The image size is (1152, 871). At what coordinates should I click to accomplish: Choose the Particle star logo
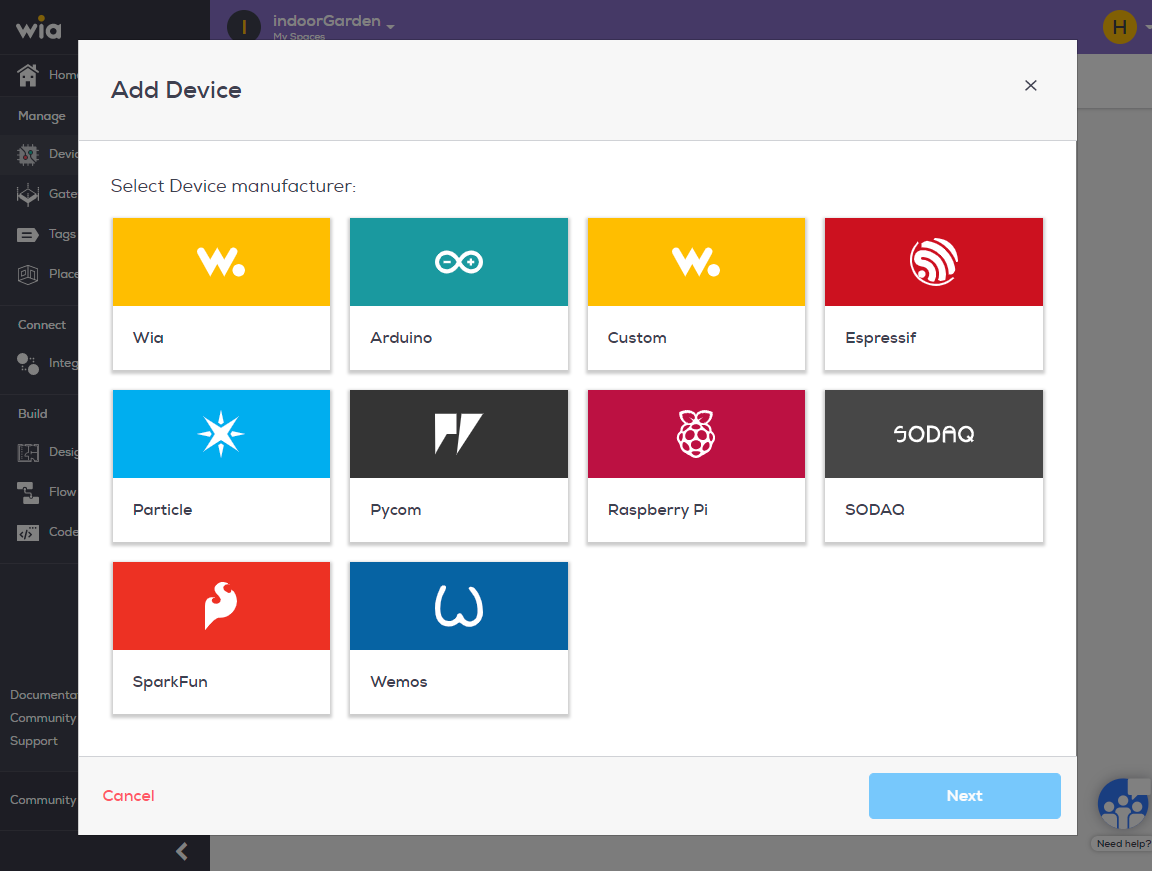pyautogui.click(x=221, y=434)
